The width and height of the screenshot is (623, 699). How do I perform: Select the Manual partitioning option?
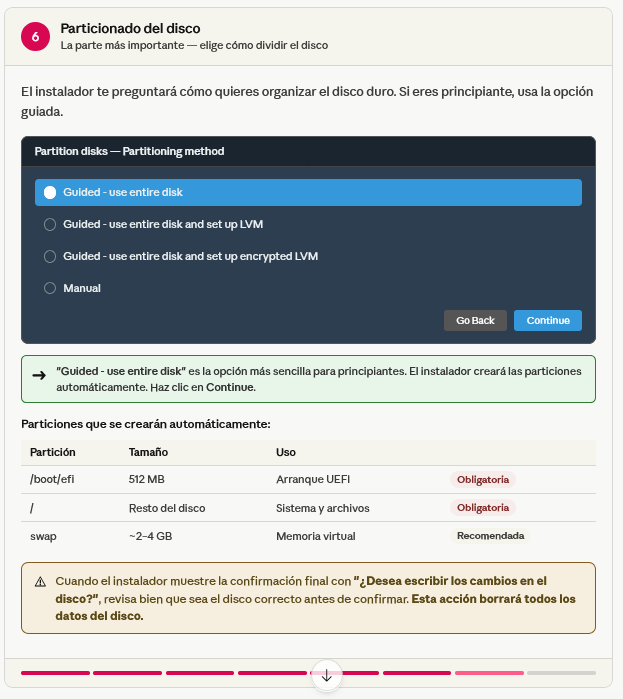308,288
